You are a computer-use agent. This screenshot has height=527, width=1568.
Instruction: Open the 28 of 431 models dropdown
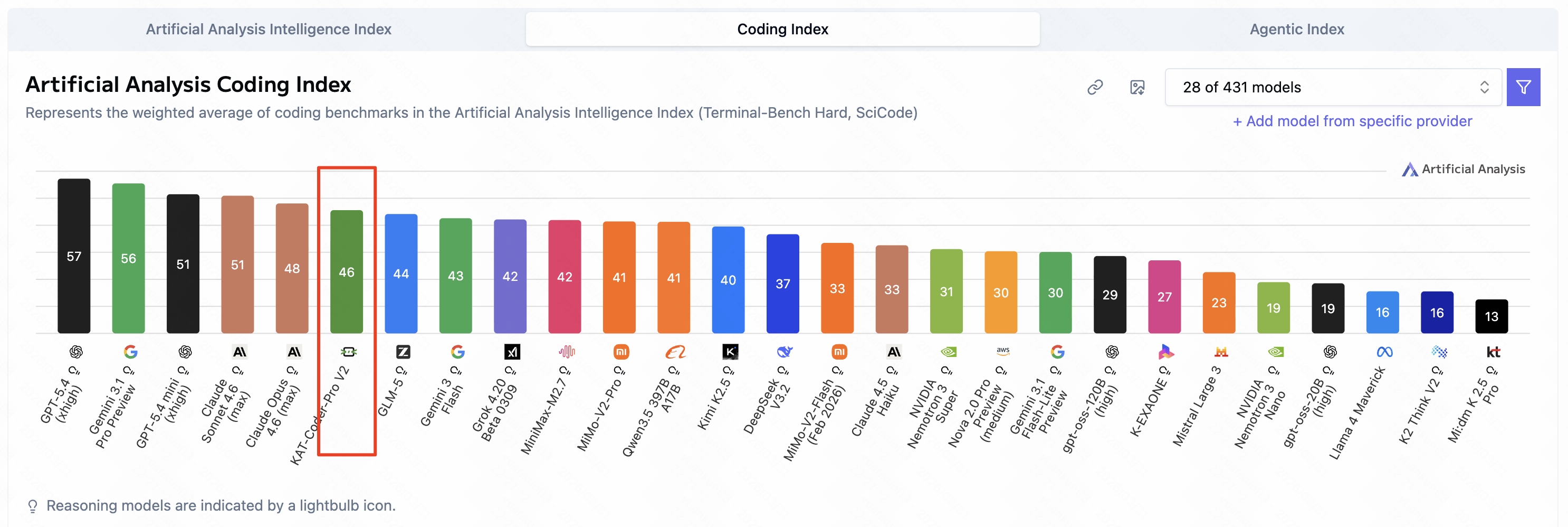(1333, 88)
